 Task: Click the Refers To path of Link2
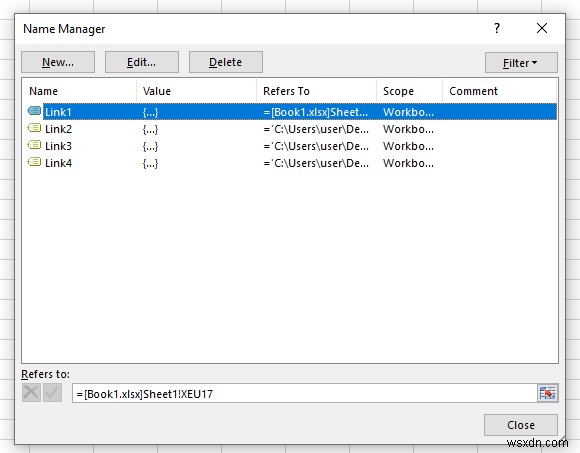[x=316, y=129]
